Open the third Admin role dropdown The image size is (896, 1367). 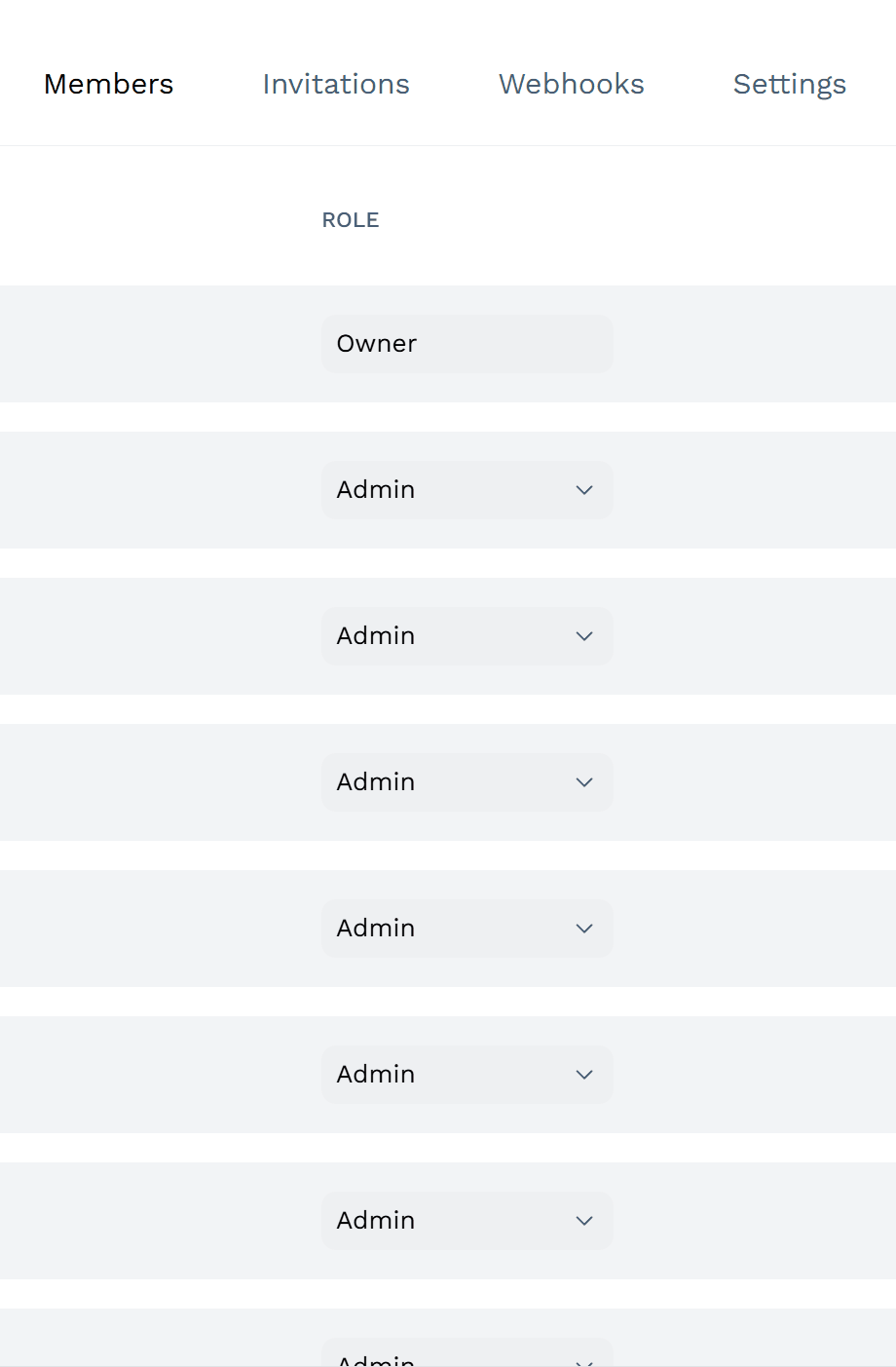pyautogui.click(x=467, y=782)
